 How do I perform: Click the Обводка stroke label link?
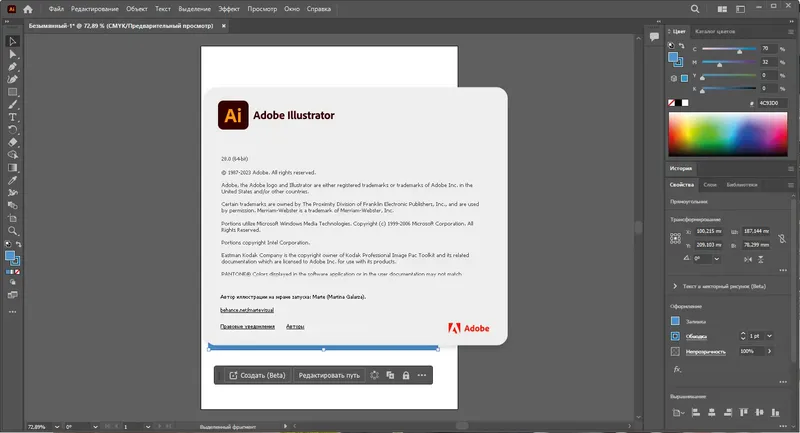(x=696, y=337)
